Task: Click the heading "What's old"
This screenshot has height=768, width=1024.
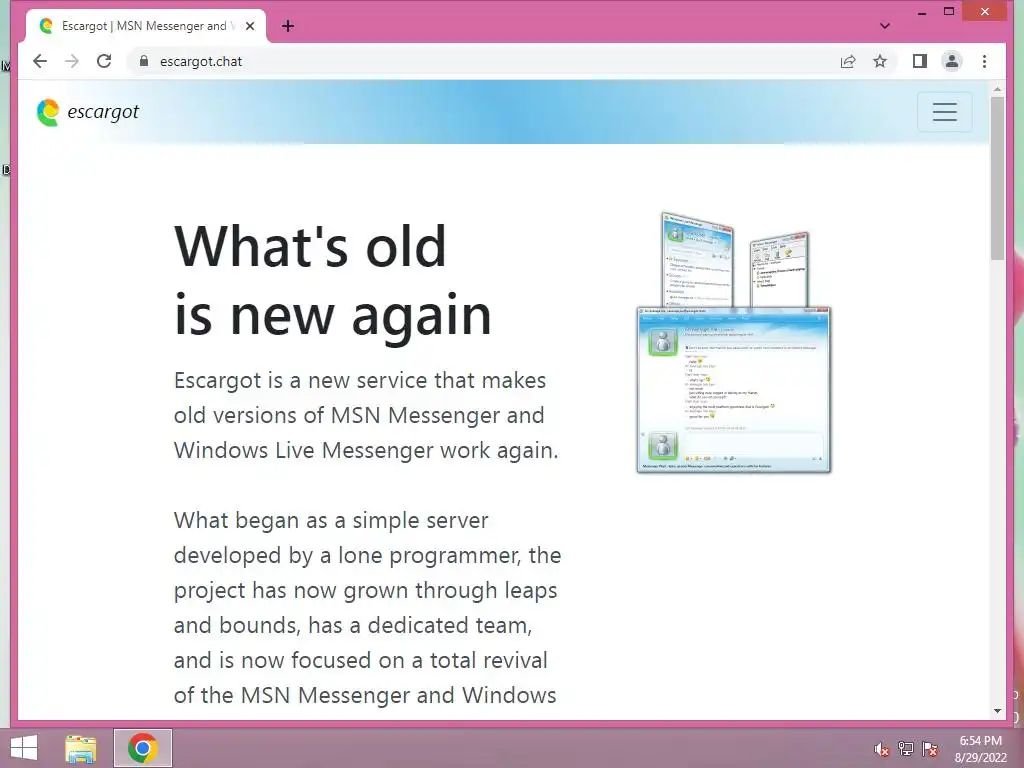Action: pos(310,246)
